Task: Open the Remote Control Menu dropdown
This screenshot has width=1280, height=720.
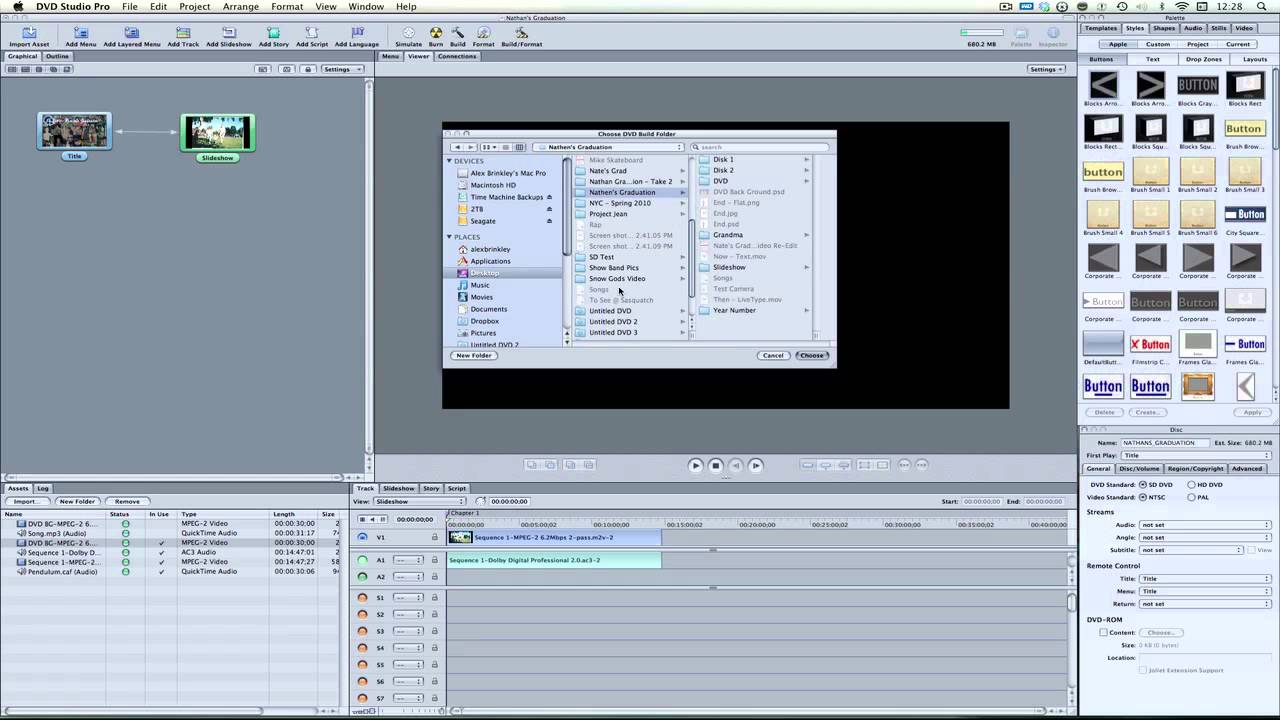Action: pos(1205,591)
